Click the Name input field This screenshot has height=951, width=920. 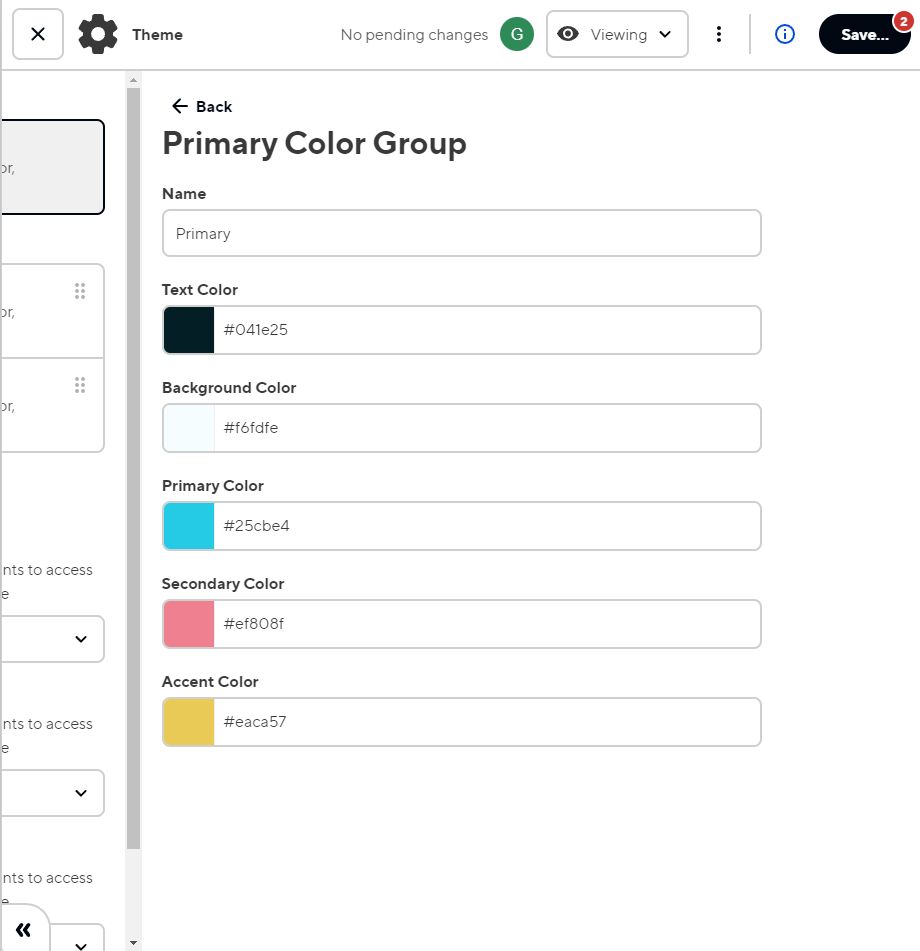pos(461,233)
